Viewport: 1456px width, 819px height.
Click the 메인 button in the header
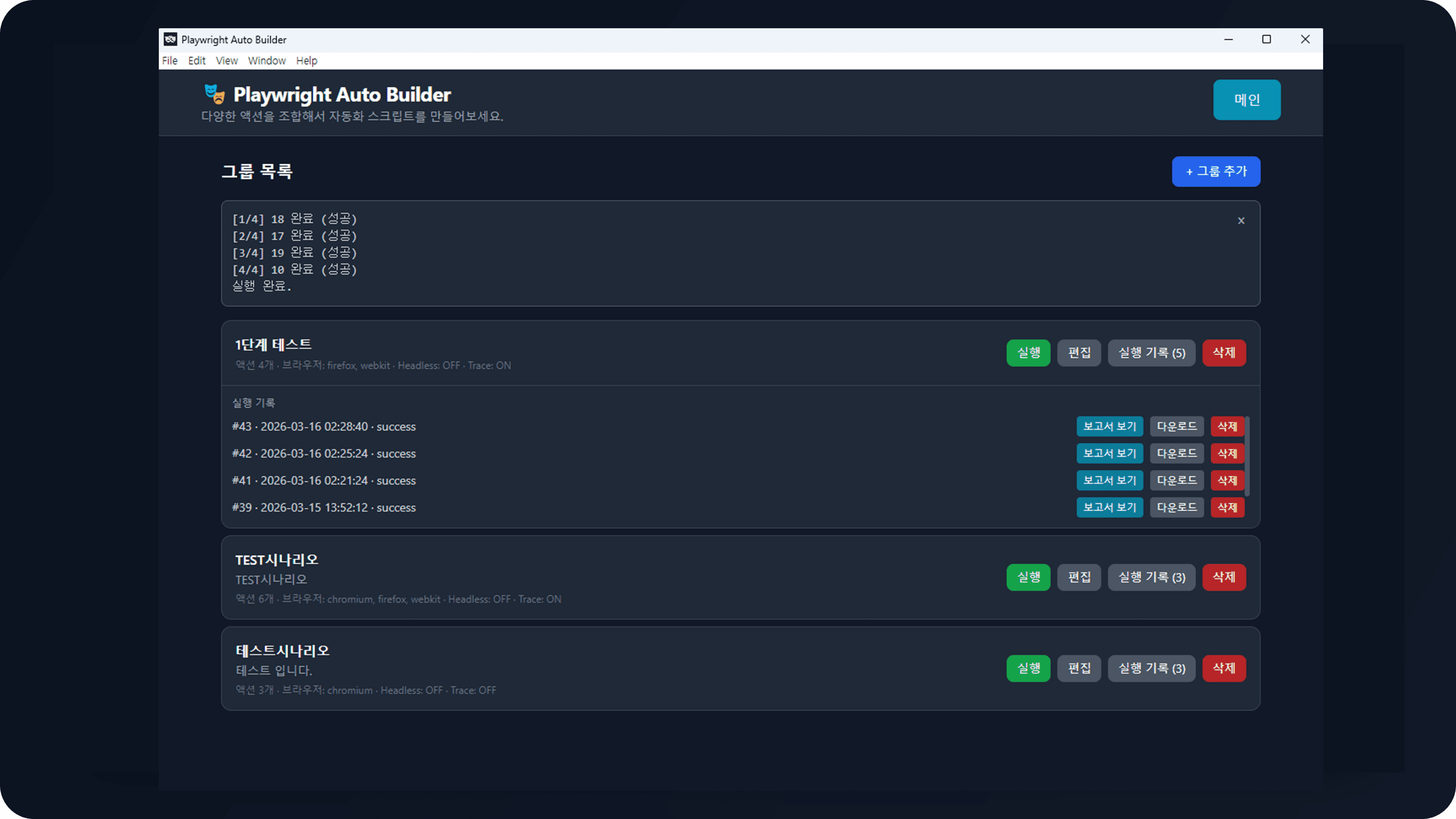1246,100
